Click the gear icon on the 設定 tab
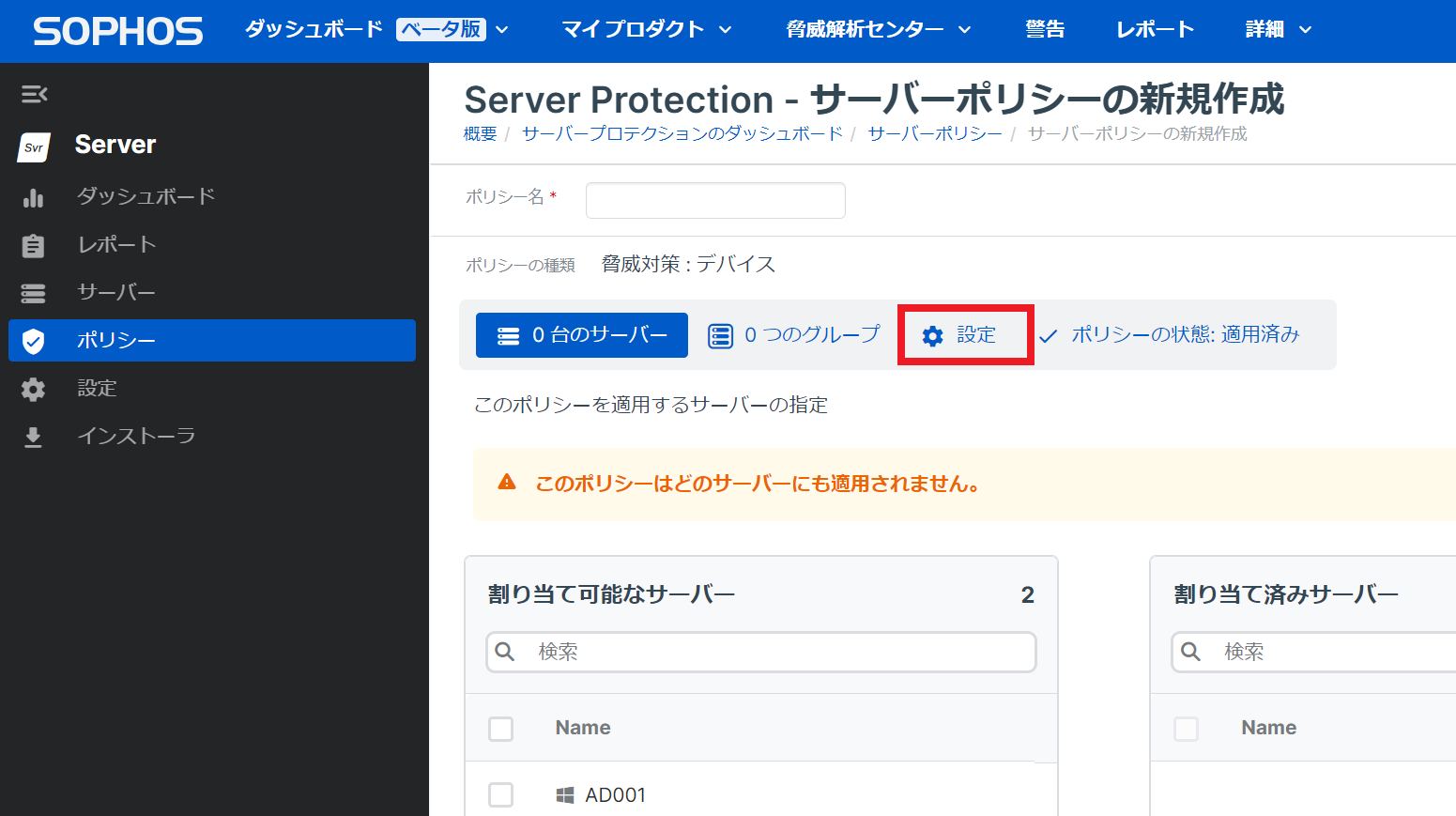The image size is (1456, 816). [932, 336]
